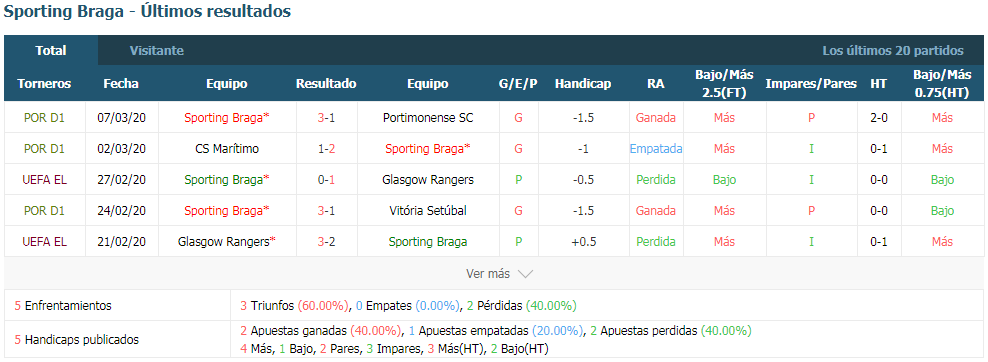Select the Total tab
988x362 pixels.
[51, 50]
